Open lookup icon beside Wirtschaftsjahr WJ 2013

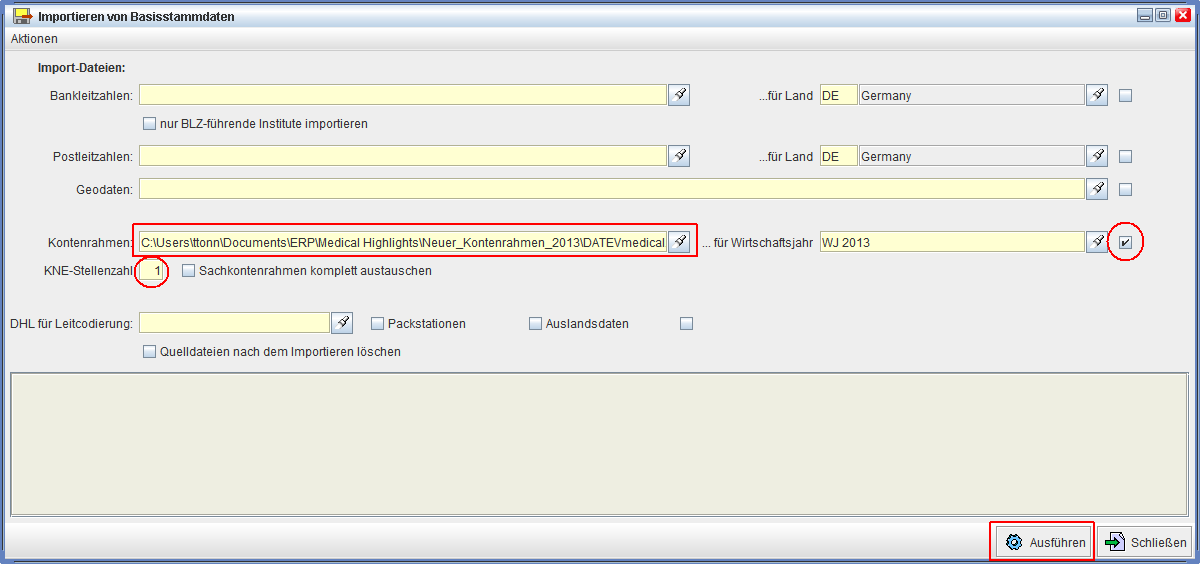click(x=1097, y=241)
